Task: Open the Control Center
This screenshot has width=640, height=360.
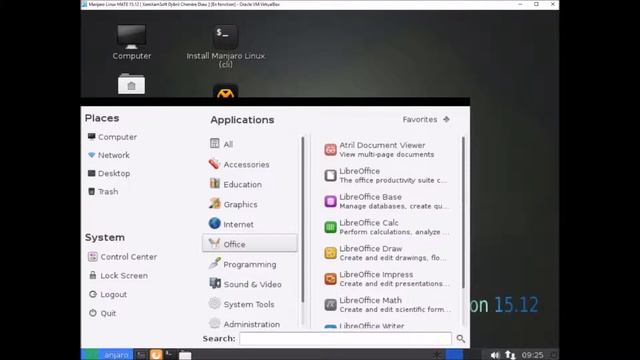Action: [x=122, y=257]
